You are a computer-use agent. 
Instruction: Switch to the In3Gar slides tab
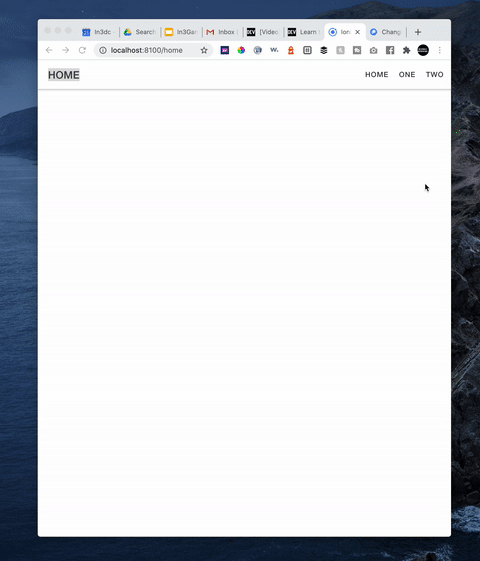click(x=181, y=32)
